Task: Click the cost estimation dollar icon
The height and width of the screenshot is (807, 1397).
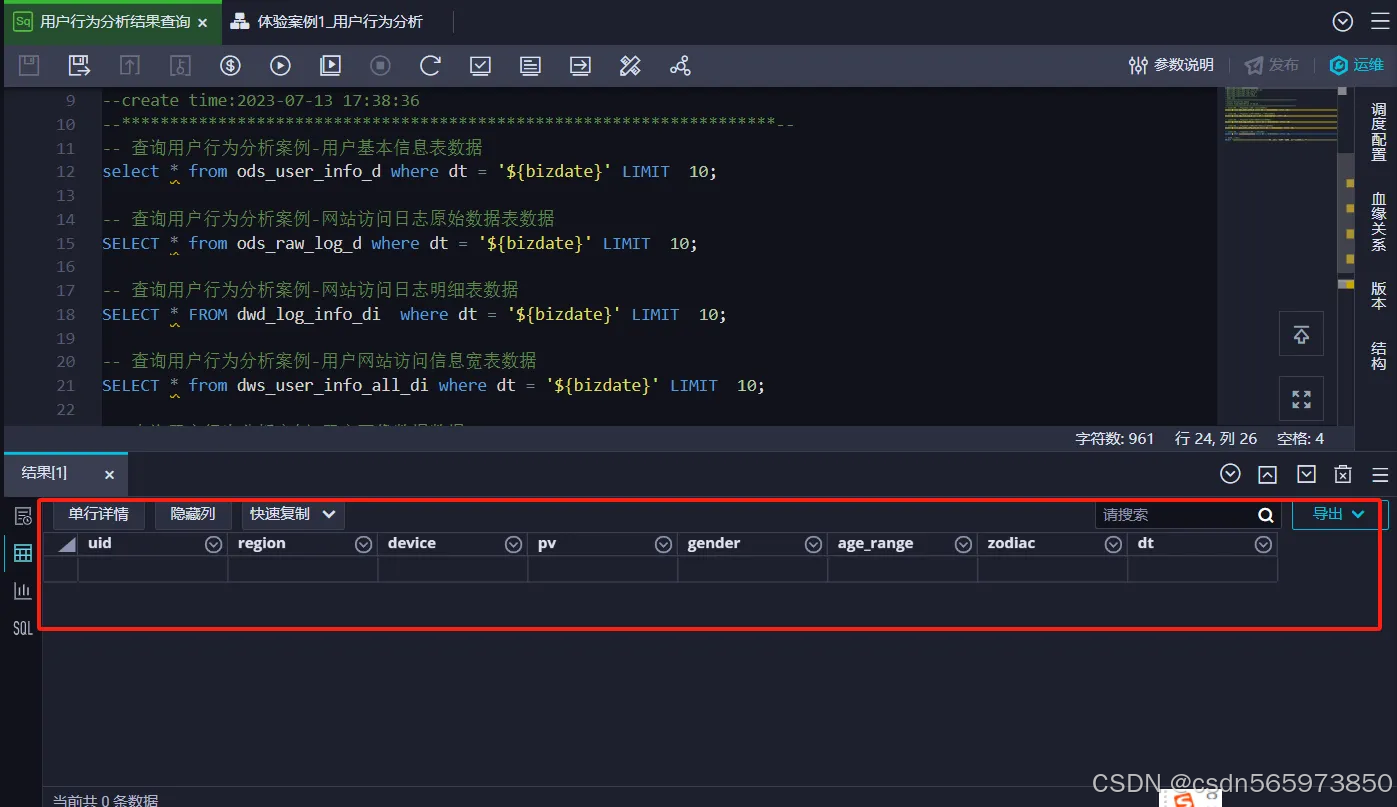Action: pos(230,65)
